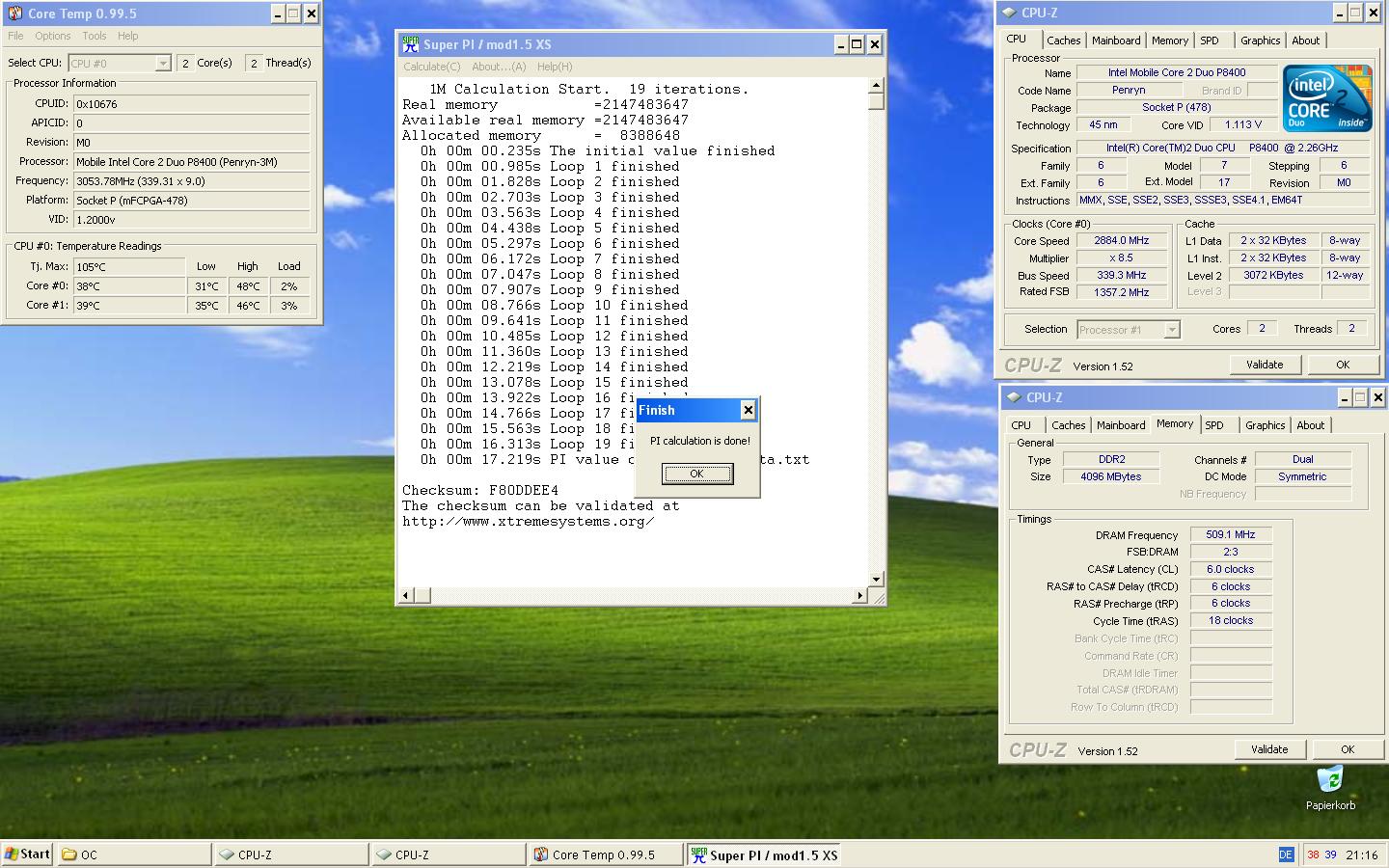This screenshot has width=1389, height=868.
Task: Switch to the OC folder taskbar item
Action: 135,854
